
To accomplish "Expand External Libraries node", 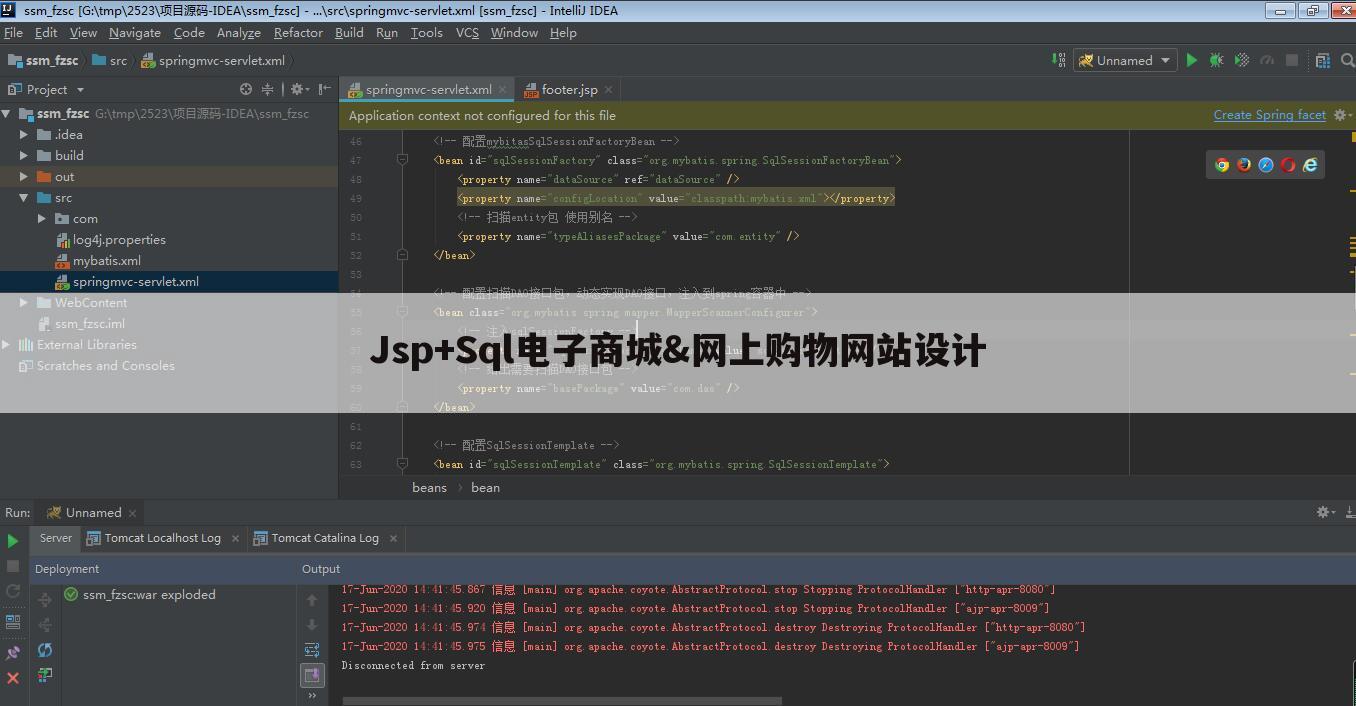I will click(7, 345).
